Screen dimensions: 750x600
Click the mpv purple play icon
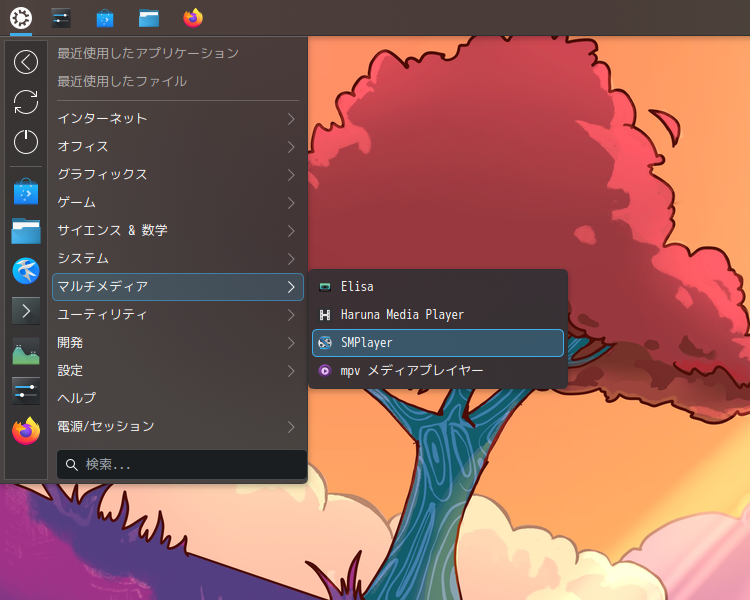click(325, 371)
